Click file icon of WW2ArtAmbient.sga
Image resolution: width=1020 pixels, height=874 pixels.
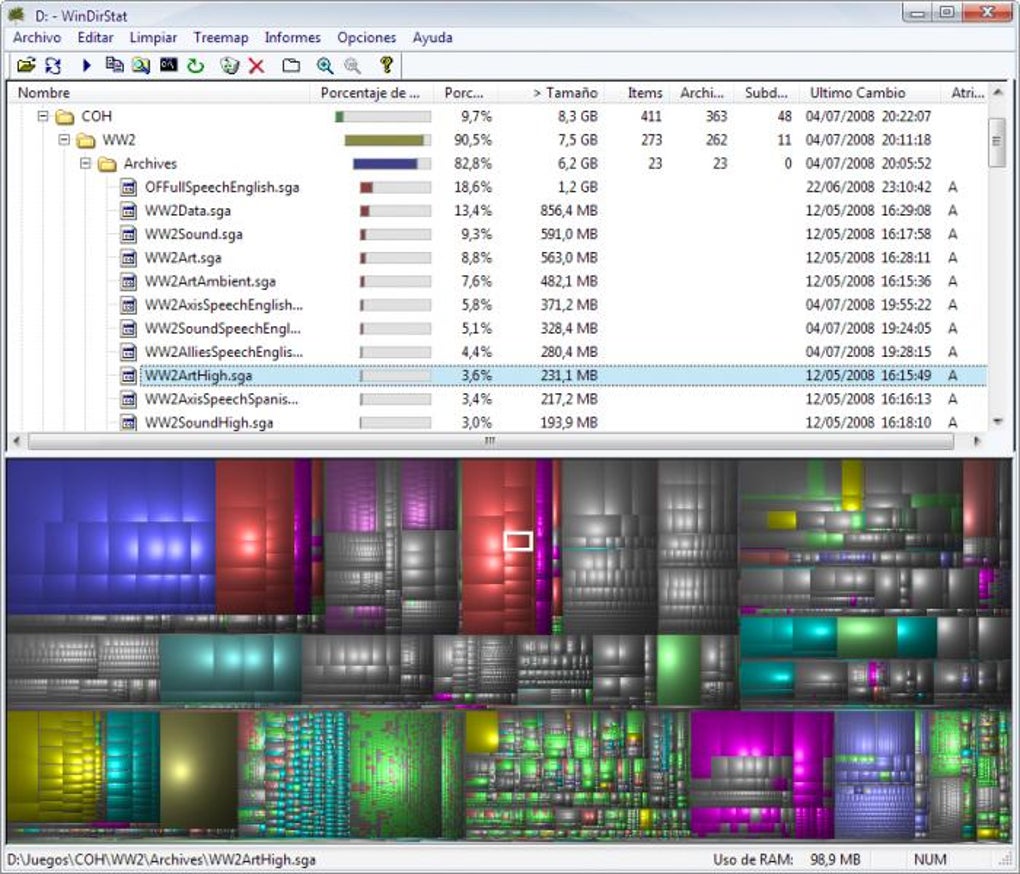click(x=129, y=281)
